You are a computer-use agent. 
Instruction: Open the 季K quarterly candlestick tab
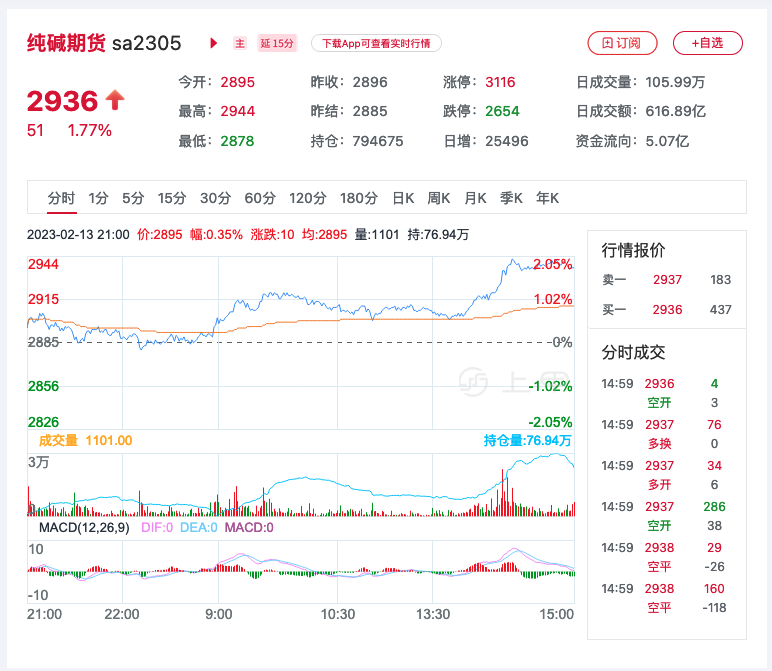511,198
